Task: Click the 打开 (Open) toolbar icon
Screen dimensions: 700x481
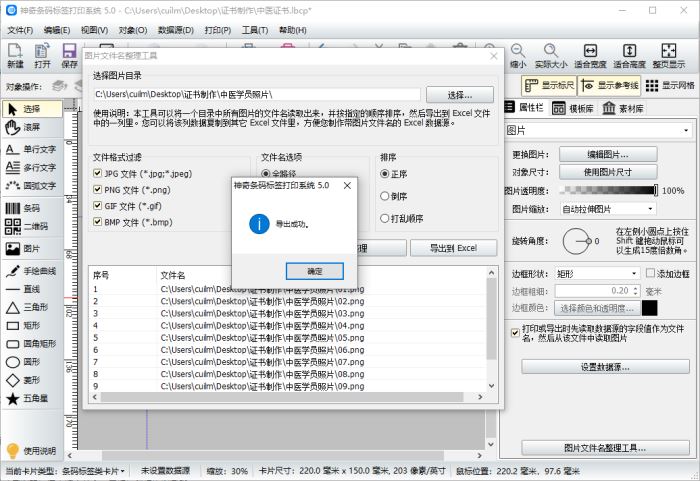Action: point(42,55)
